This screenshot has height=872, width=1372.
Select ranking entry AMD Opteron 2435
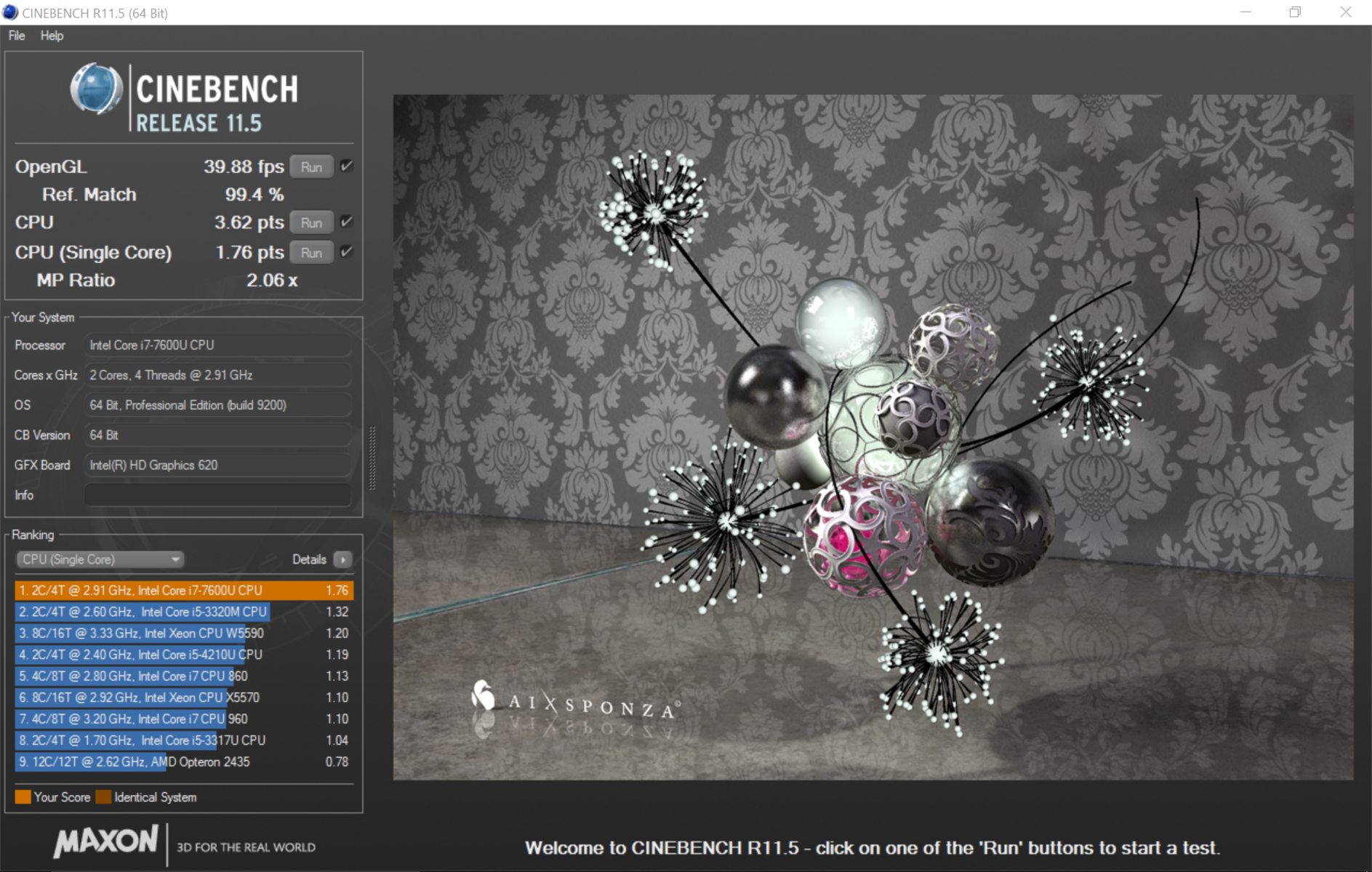pos(184,762)
